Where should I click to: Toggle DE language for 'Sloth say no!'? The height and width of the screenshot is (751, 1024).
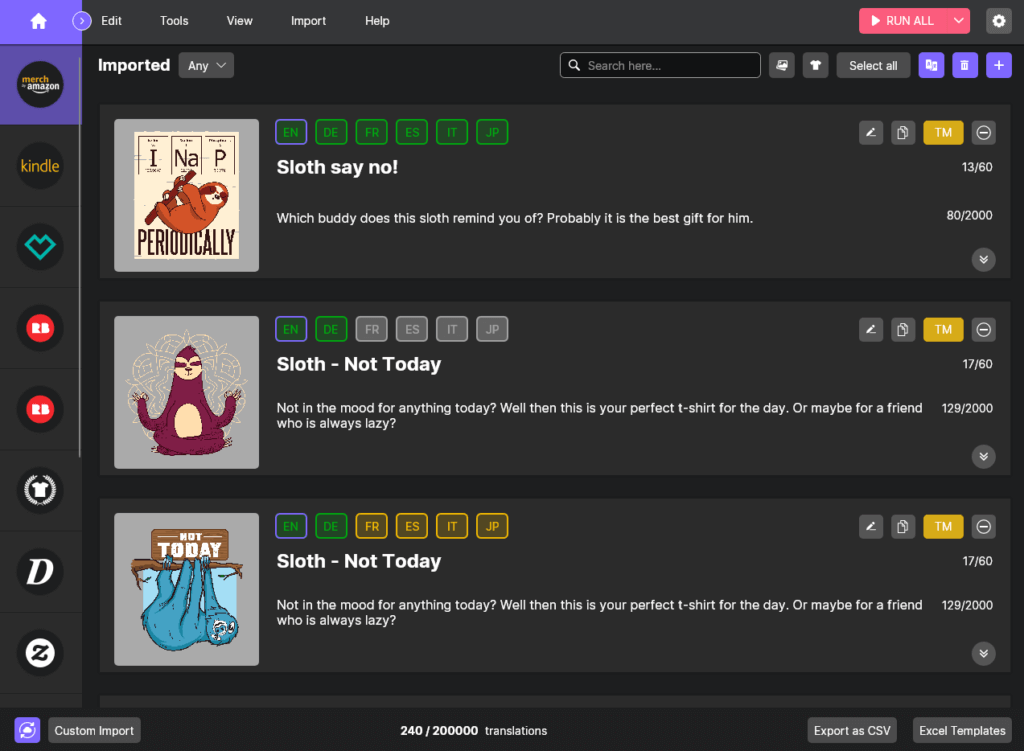coord(331,132)
